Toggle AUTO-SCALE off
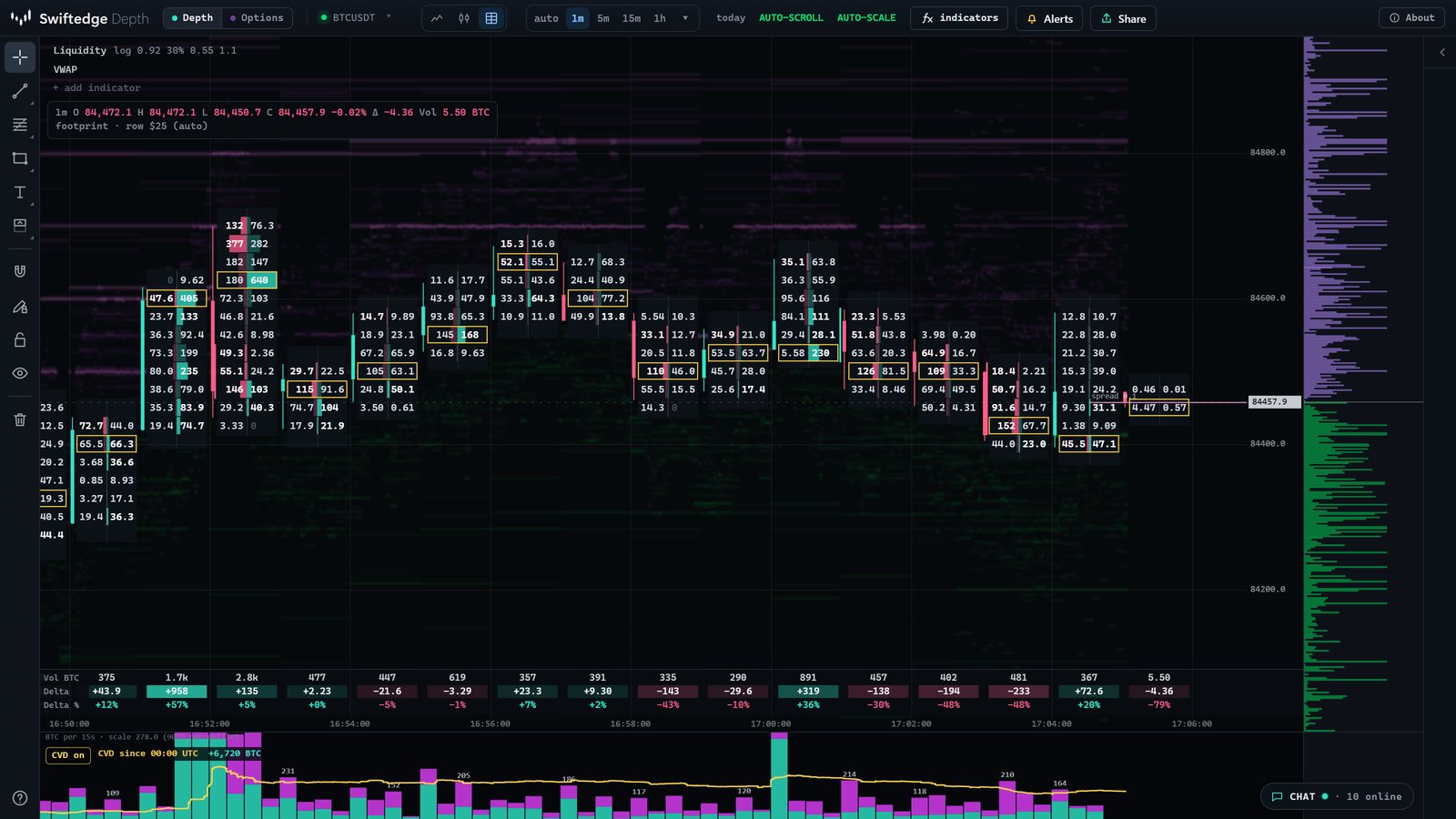The height and width of the screenshot is (819, 1456). click(866, 18)
